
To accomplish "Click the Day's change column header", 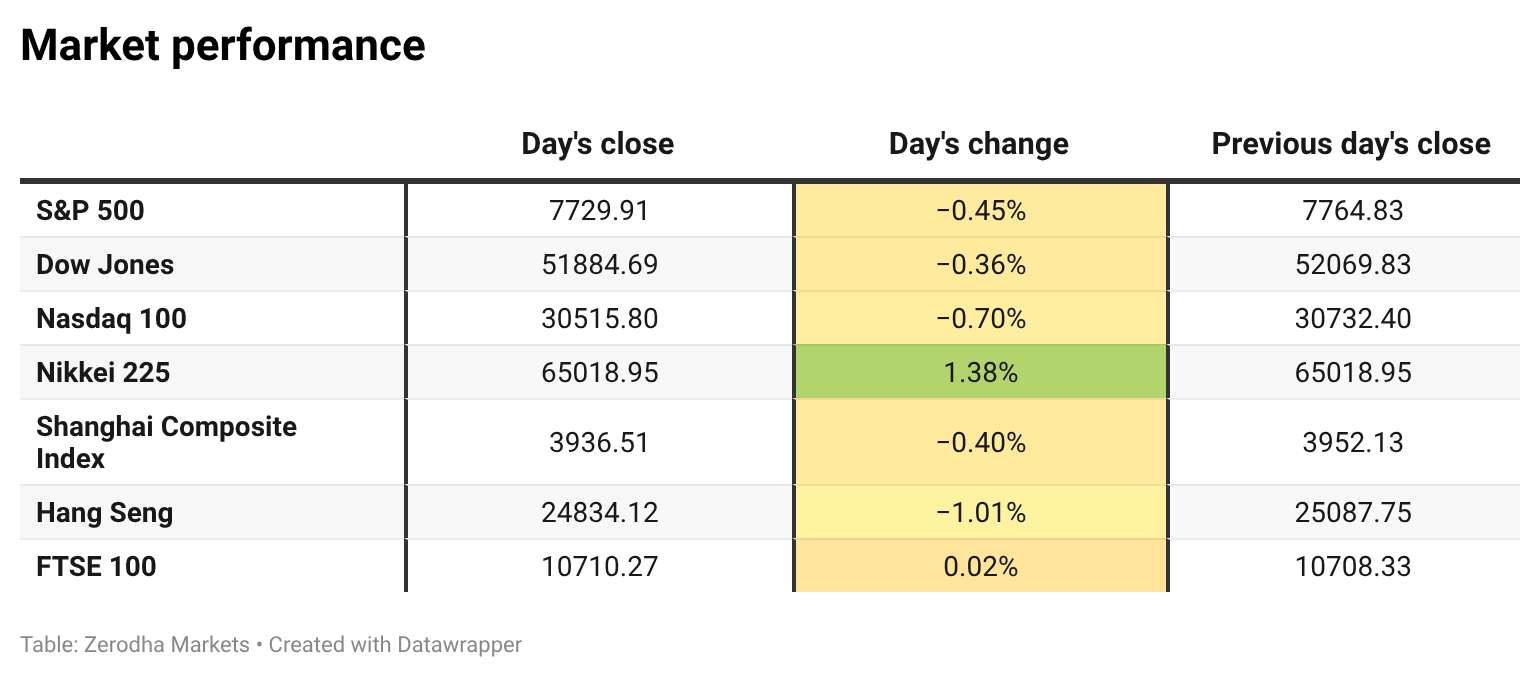I will [x=979, y=144].
